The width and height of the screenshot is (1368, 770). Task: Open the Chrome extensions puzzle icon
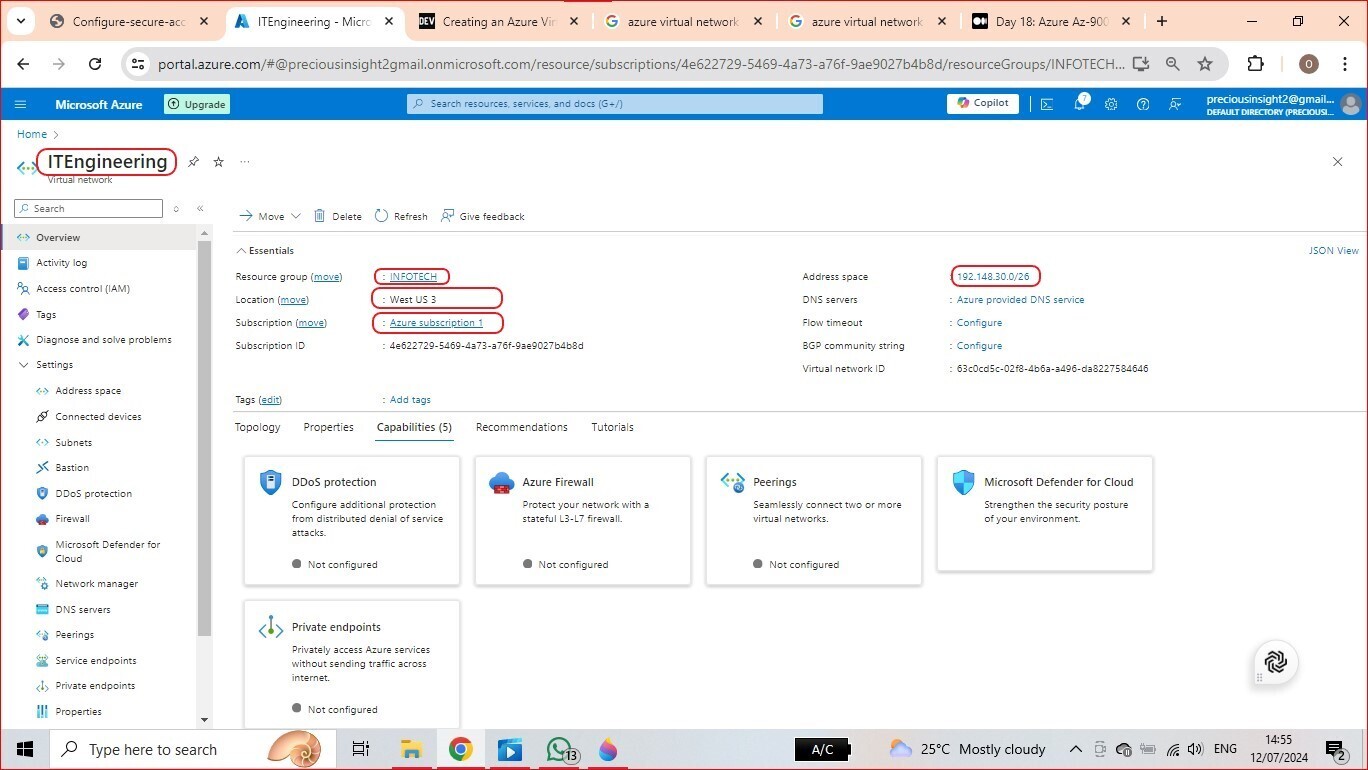click(x=1256, y=64)
